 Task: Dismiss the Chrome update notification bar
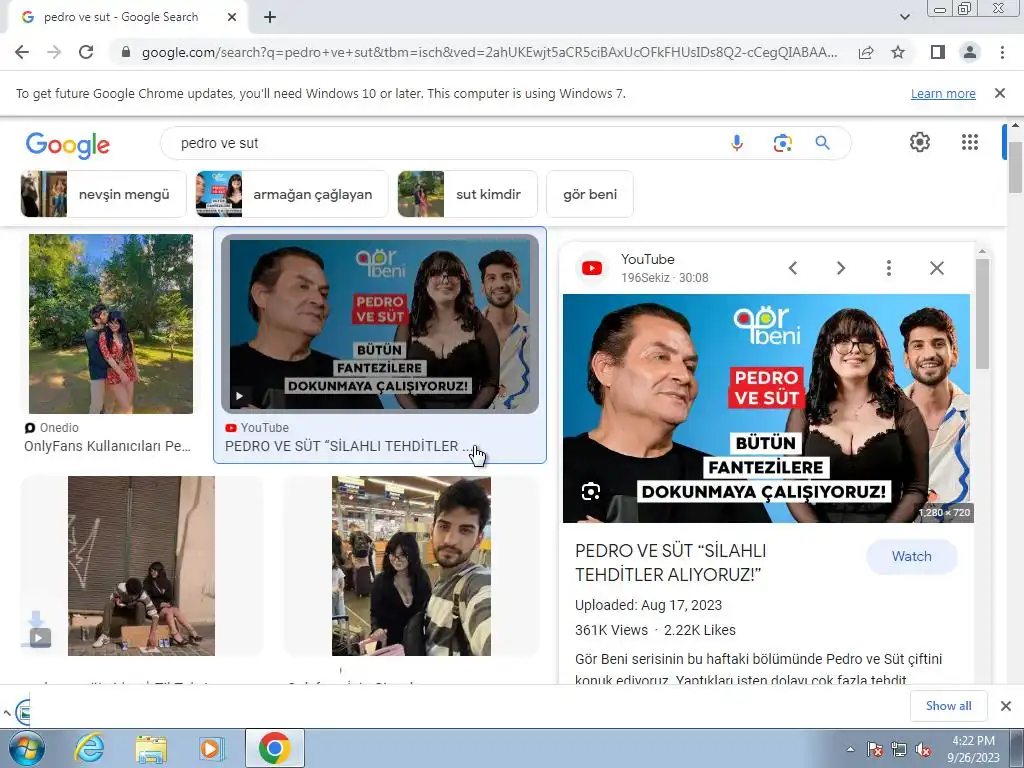click(x=1000, y=93)
